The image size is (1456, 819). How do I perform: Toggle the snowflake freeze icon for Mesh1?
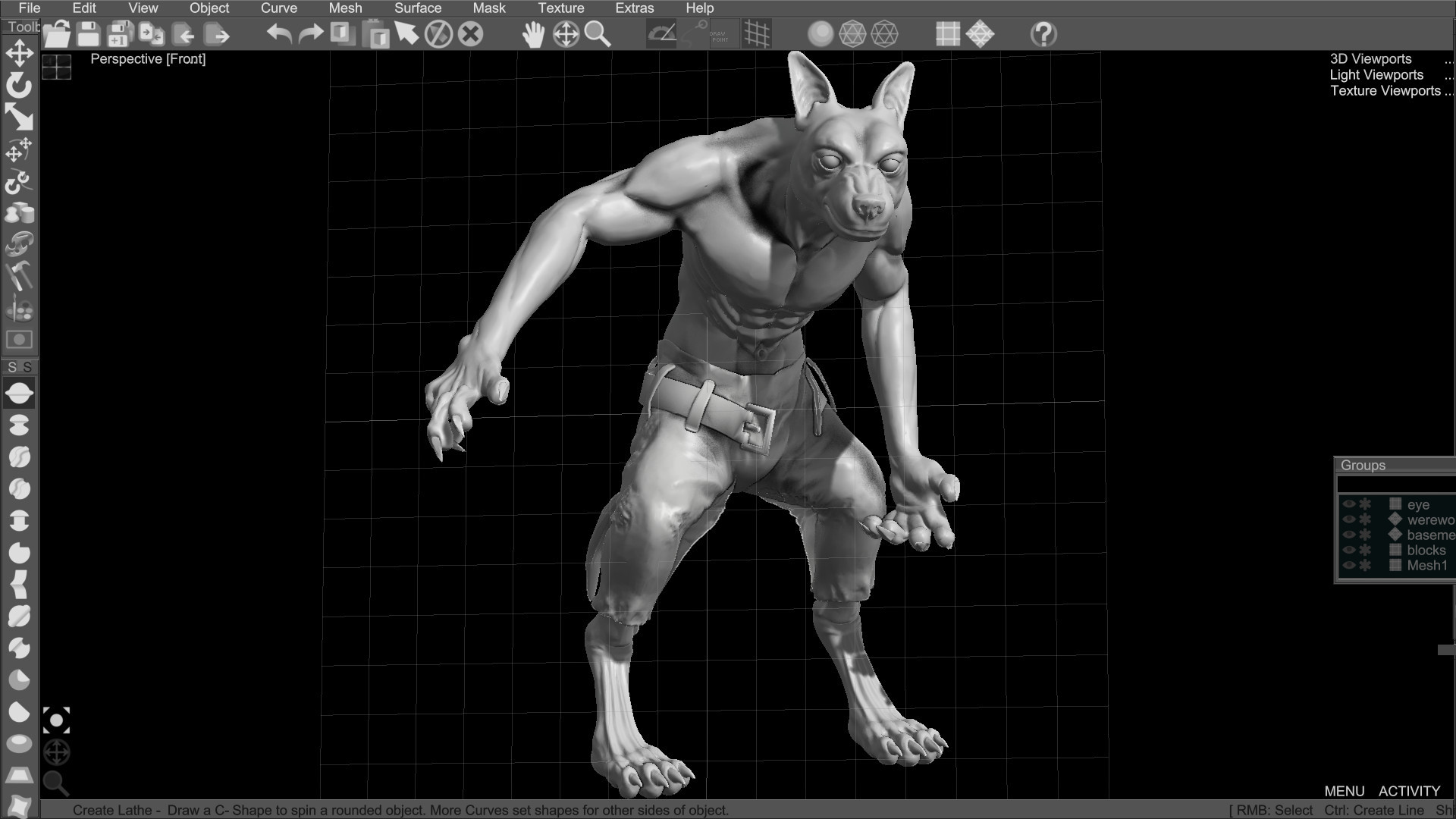pos(1367,566)
